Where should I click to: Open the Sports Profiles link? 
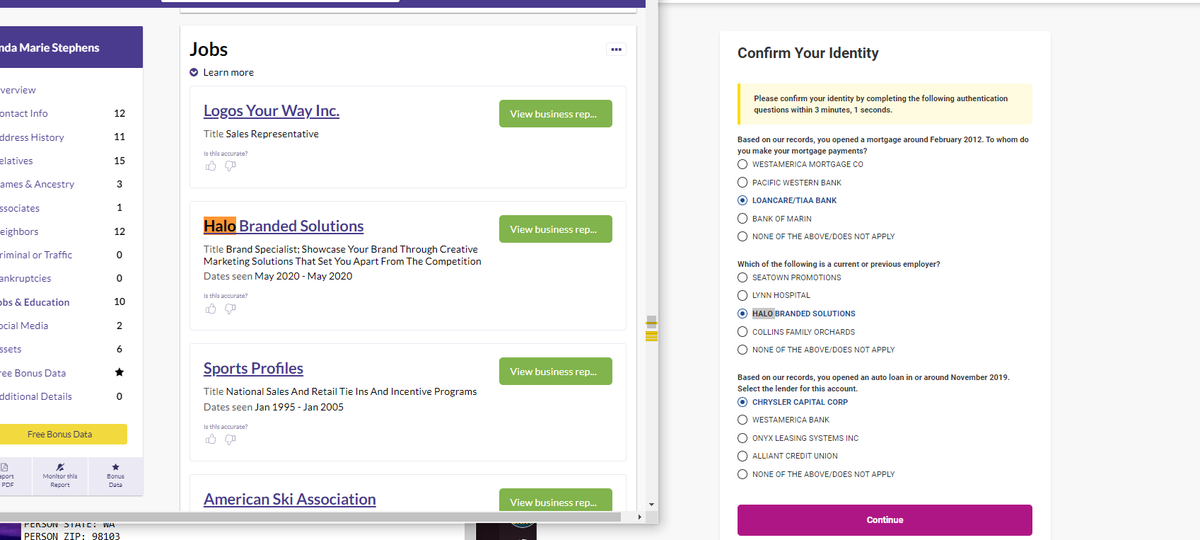pos(253,369)
